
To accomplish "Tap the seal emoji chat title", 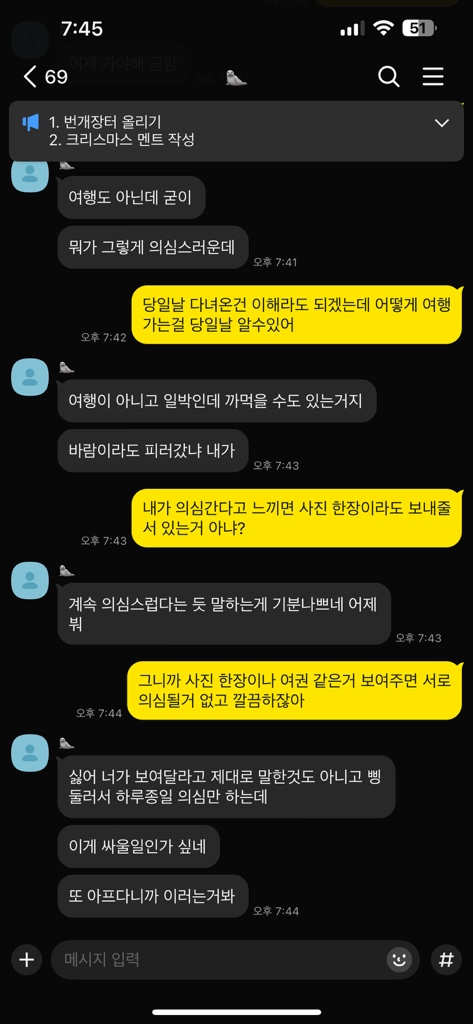I will 236,78.
